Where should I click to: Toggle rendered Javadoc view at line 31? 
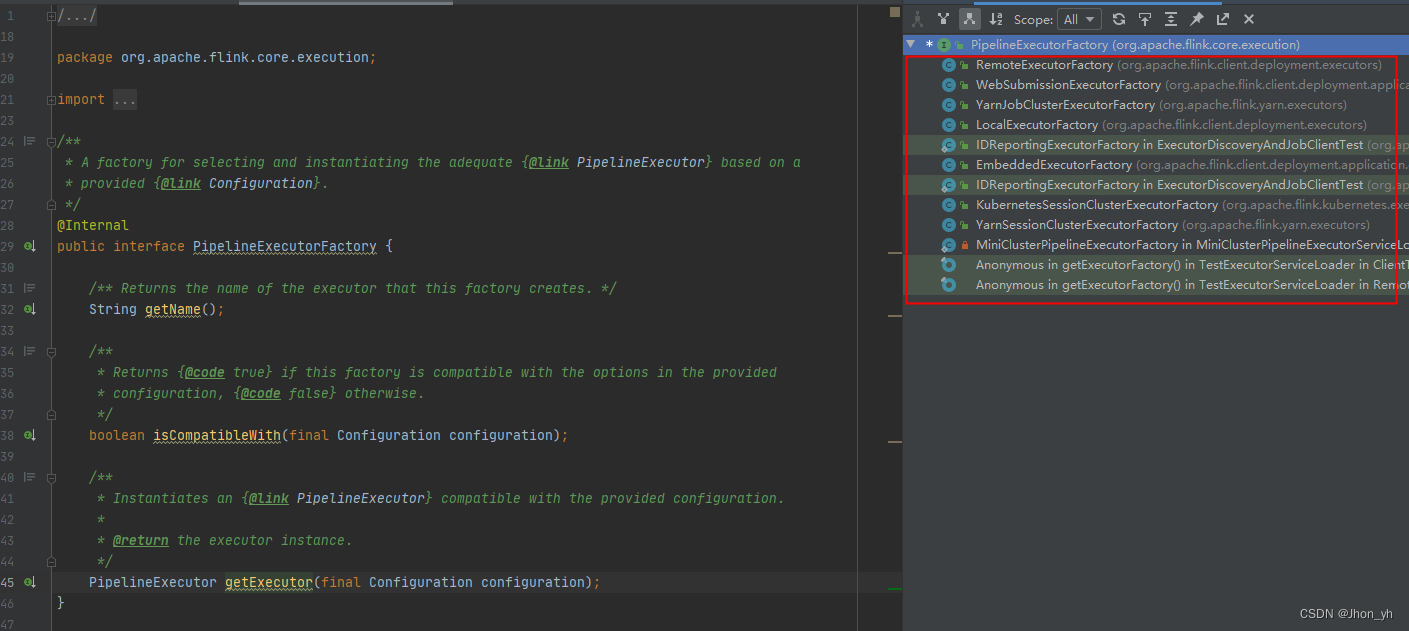coord(29,288)
